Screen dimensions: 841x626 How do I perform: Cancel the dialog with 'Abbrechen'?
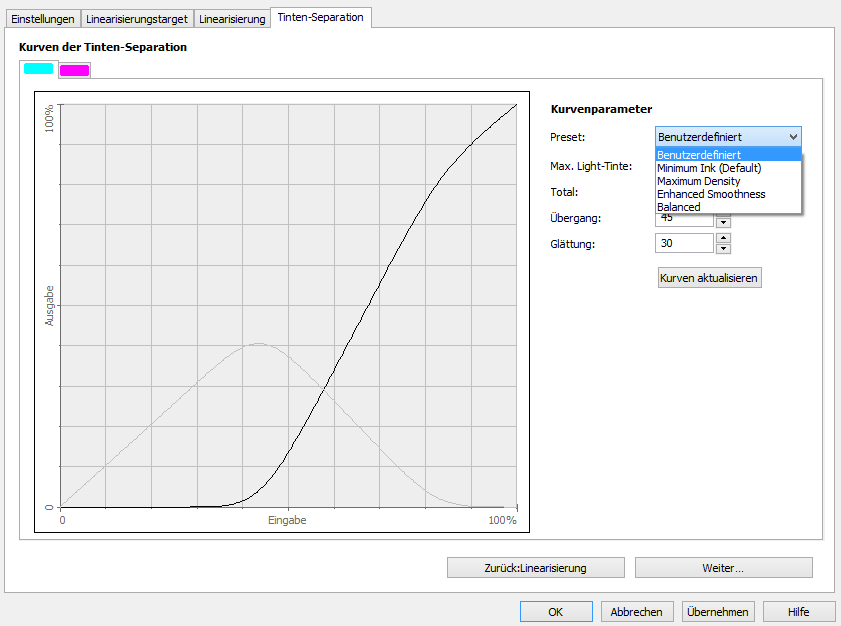pos(637,612)
